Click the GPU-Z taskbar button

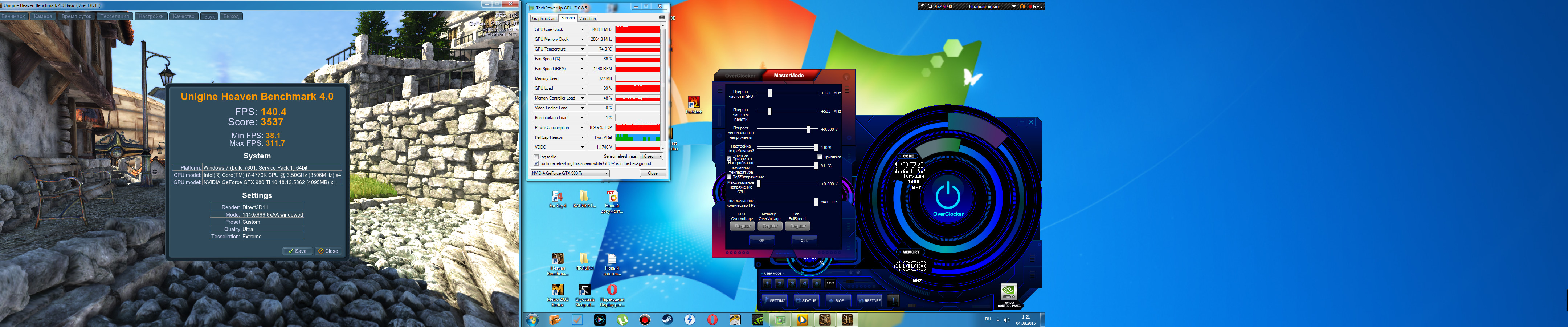pos(780,320)
